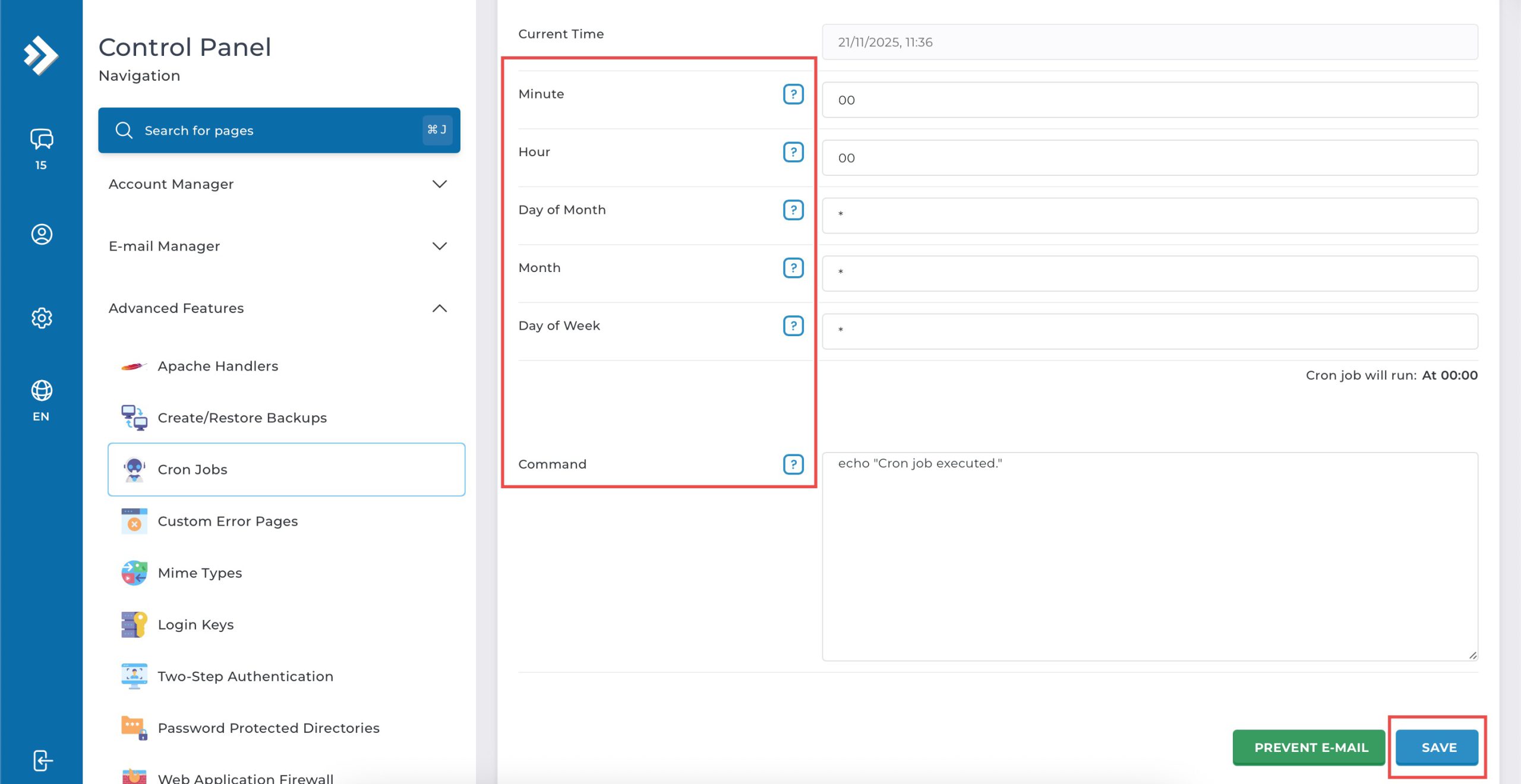Go to Two-Step Authentication page
The image size is (1521, 784).
[x=245, y=676]
